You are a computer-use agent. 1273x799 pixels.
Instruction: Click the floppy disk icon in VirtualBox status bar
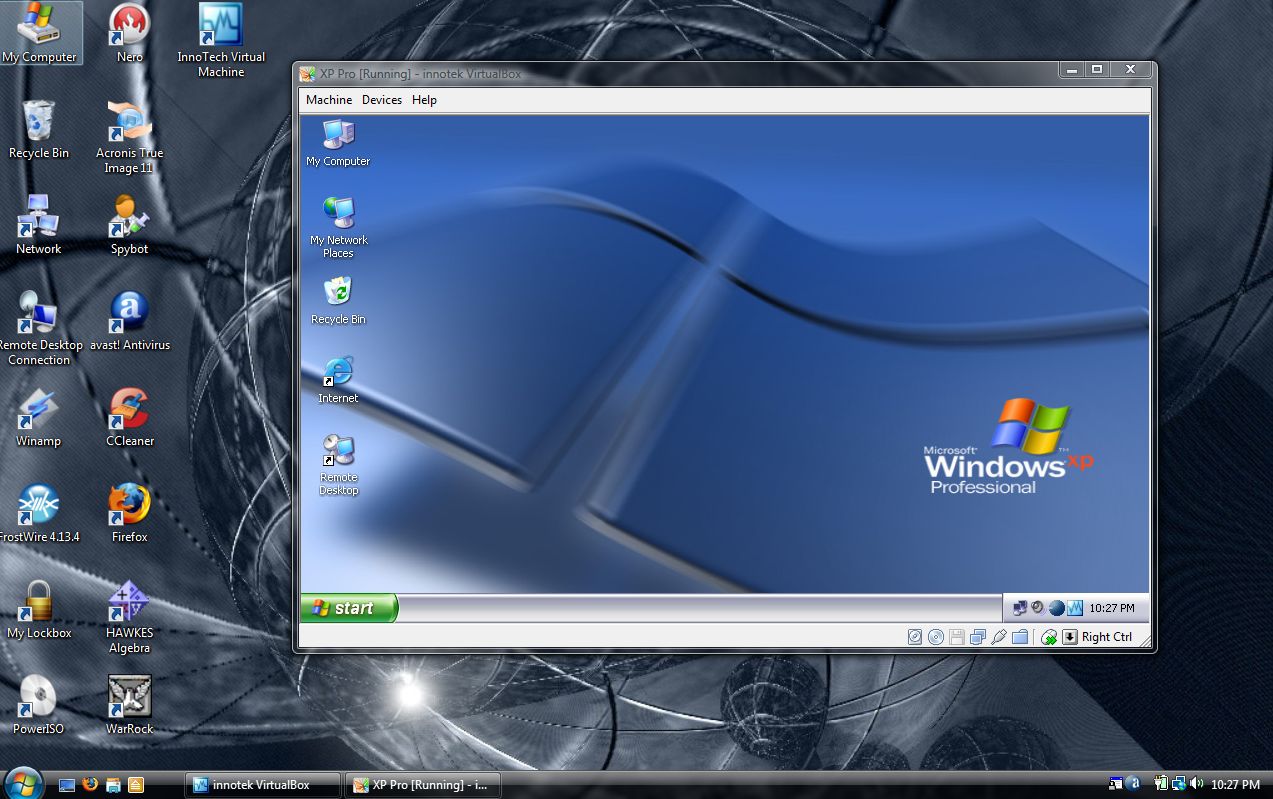957,637
